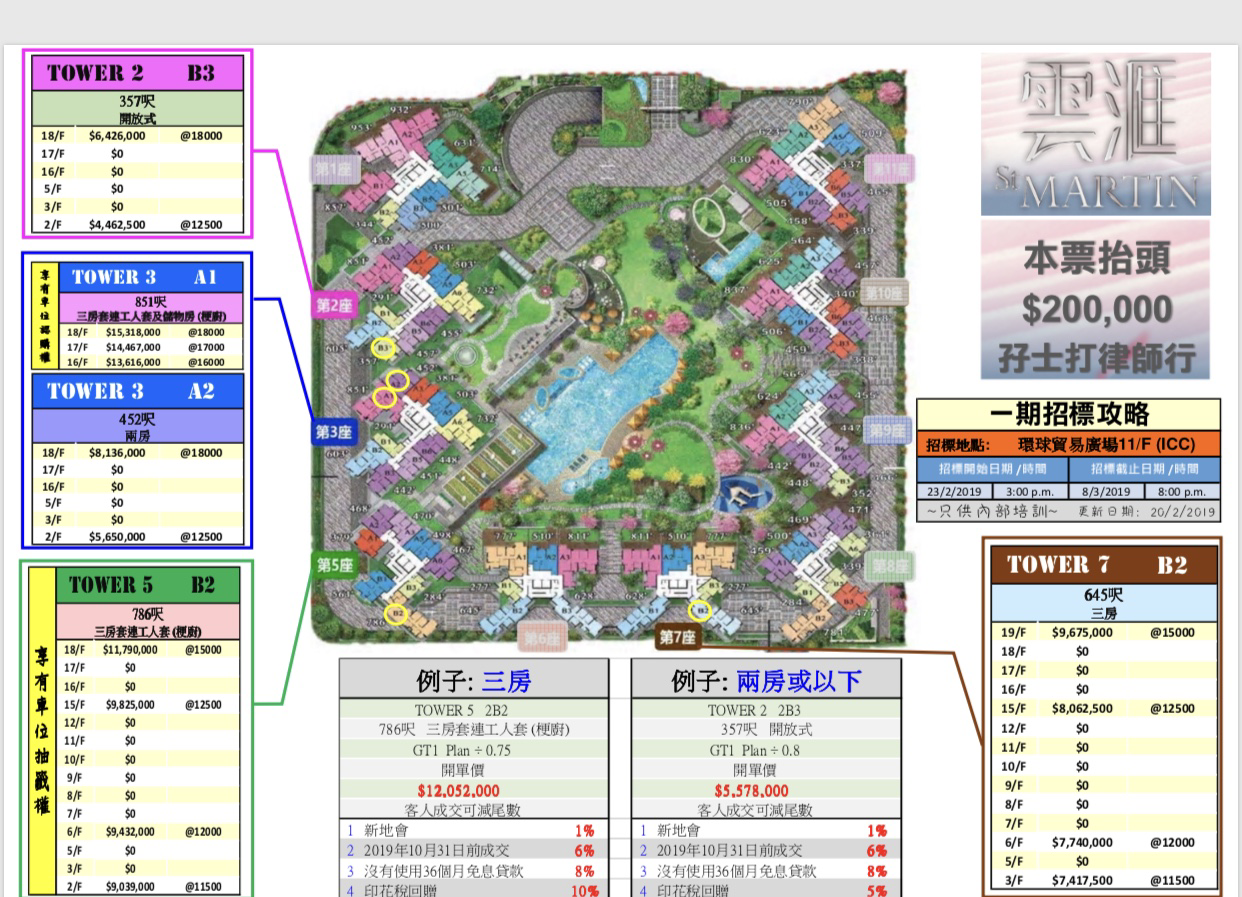The width and height of the screenshot is (1242, 897).
Task: Click the 第1座 tower label on the map
Action: pyautogui.click(x=333, y=171)
